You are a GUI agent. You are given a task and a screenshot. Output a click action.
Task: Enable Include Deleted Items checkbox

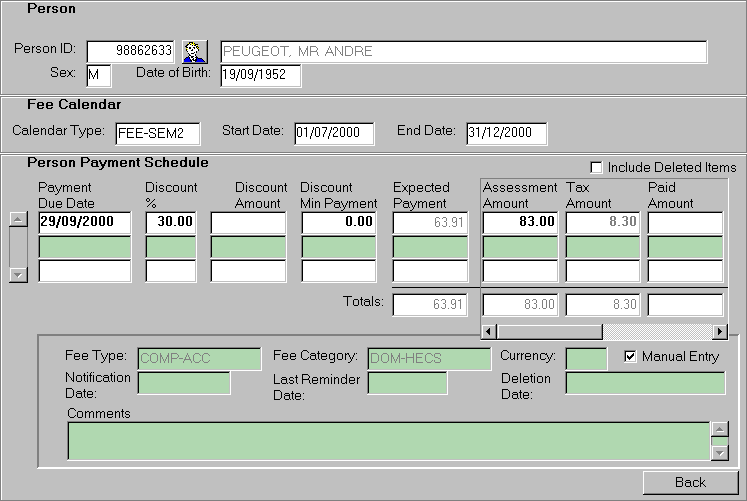click(x=597, y=167)
